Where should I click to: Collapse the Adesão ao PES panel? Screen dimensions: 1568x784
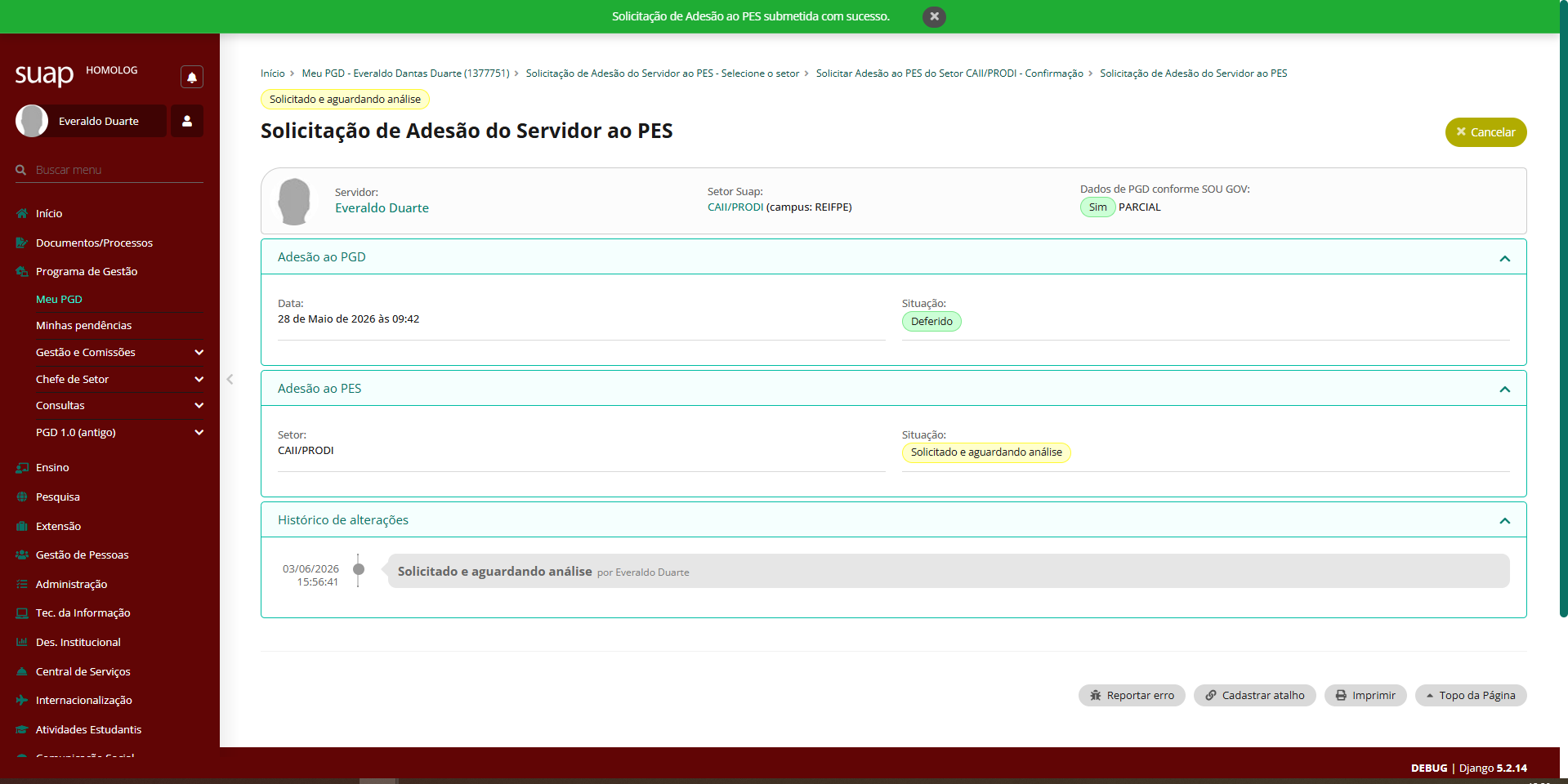point(1504,389)
